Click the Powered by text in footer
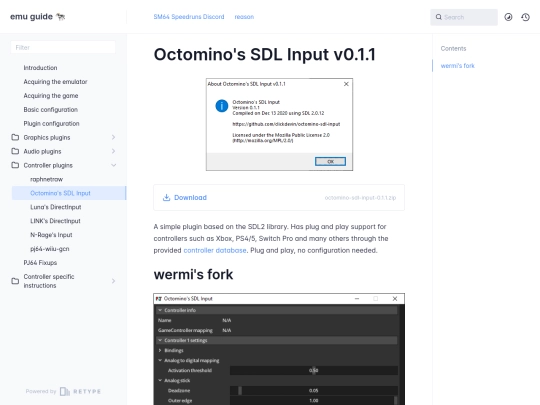 41,391
